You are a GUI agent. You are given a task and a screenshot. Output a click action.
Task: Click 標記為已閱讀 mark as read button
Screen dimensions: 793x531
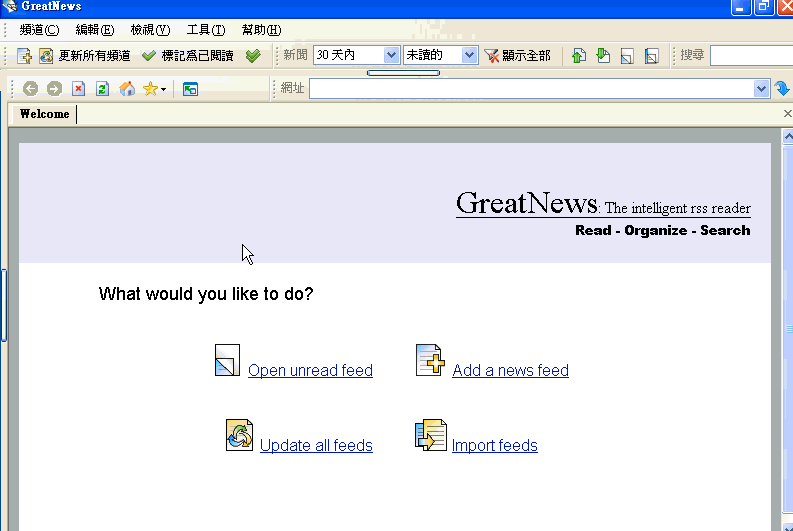[x=188, y=56]
